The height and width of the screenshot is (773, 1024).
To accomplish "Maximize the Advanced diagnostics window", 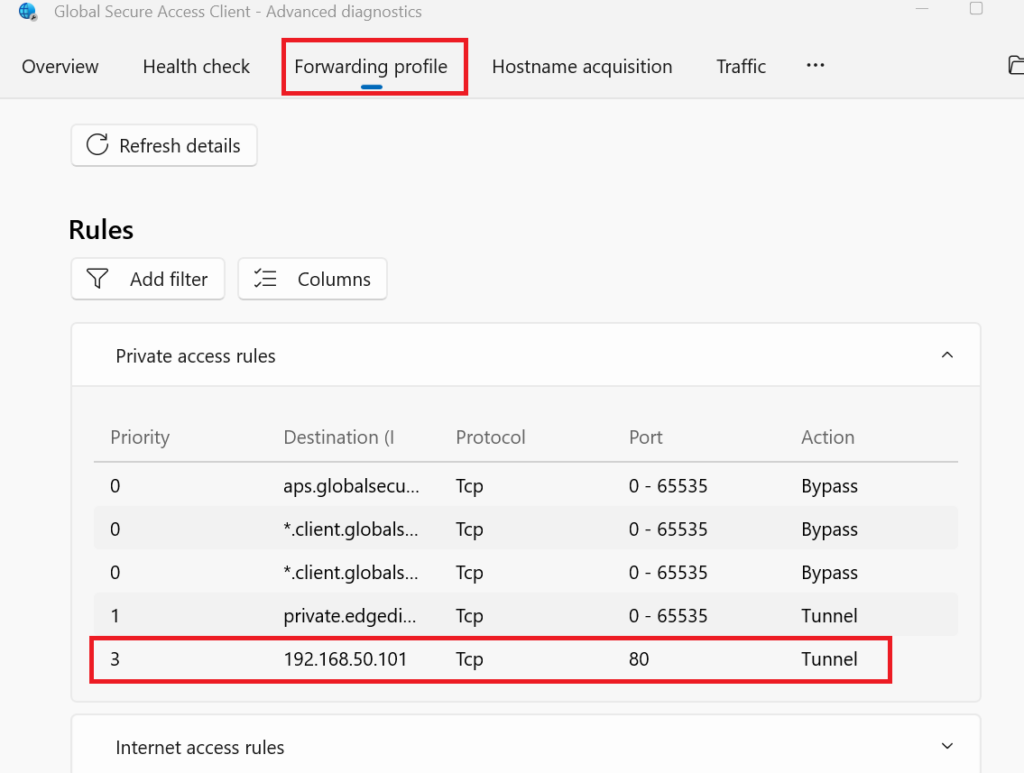I will (x=976, y=8).
